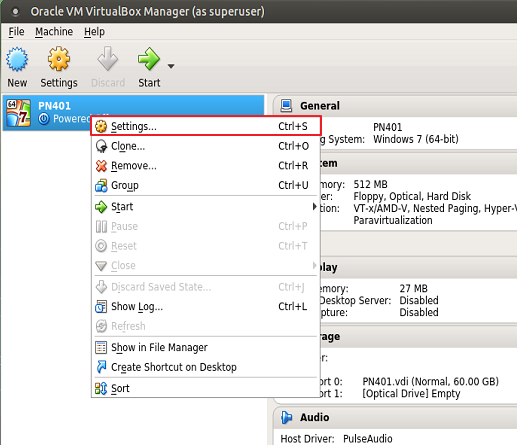Choose Show Log... in the context menu
The width and height of the screenshot is (517, 445).
coord(206,306)
